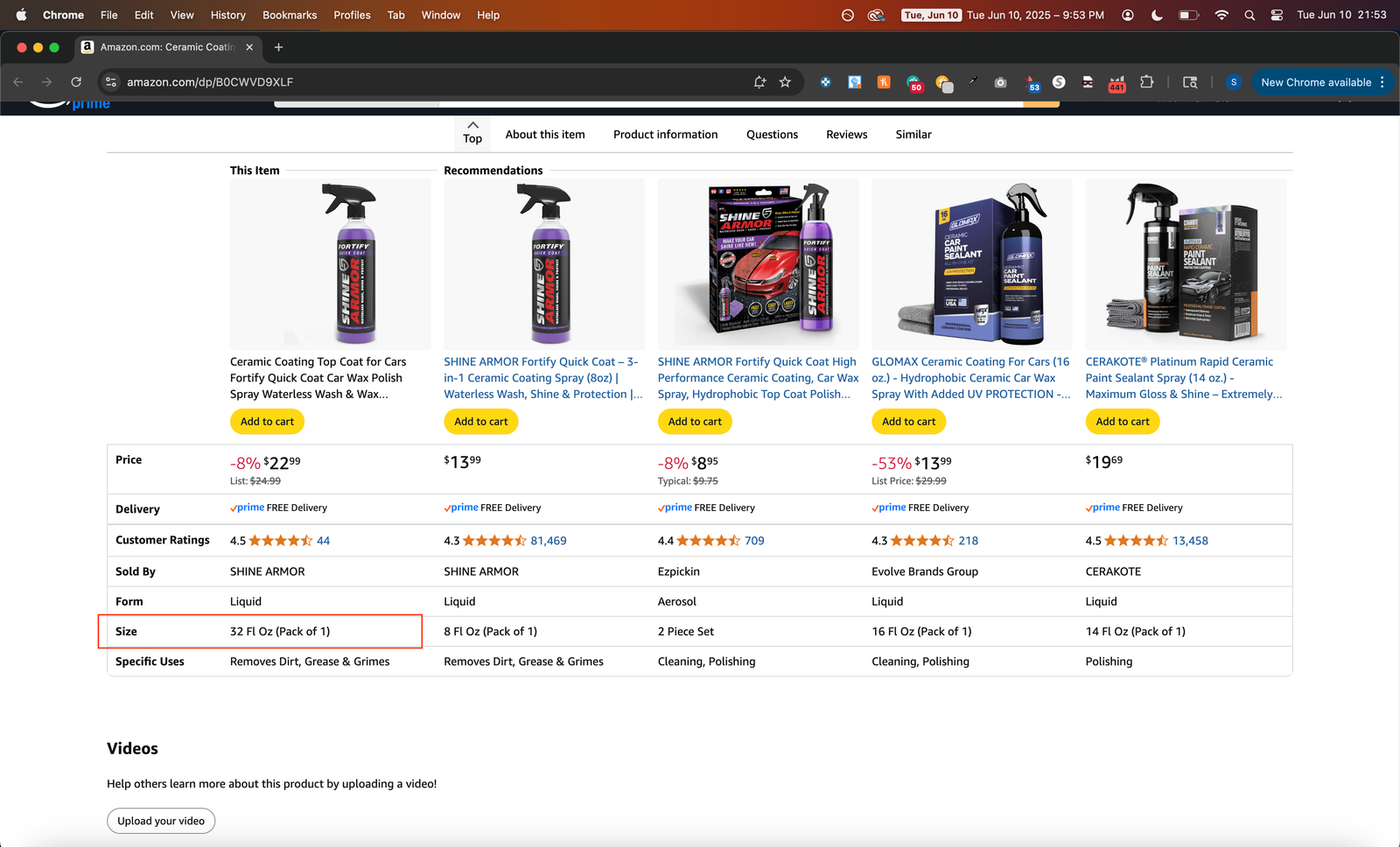
Task: Open the 81,469 ratings link
Action: [549, 541]
